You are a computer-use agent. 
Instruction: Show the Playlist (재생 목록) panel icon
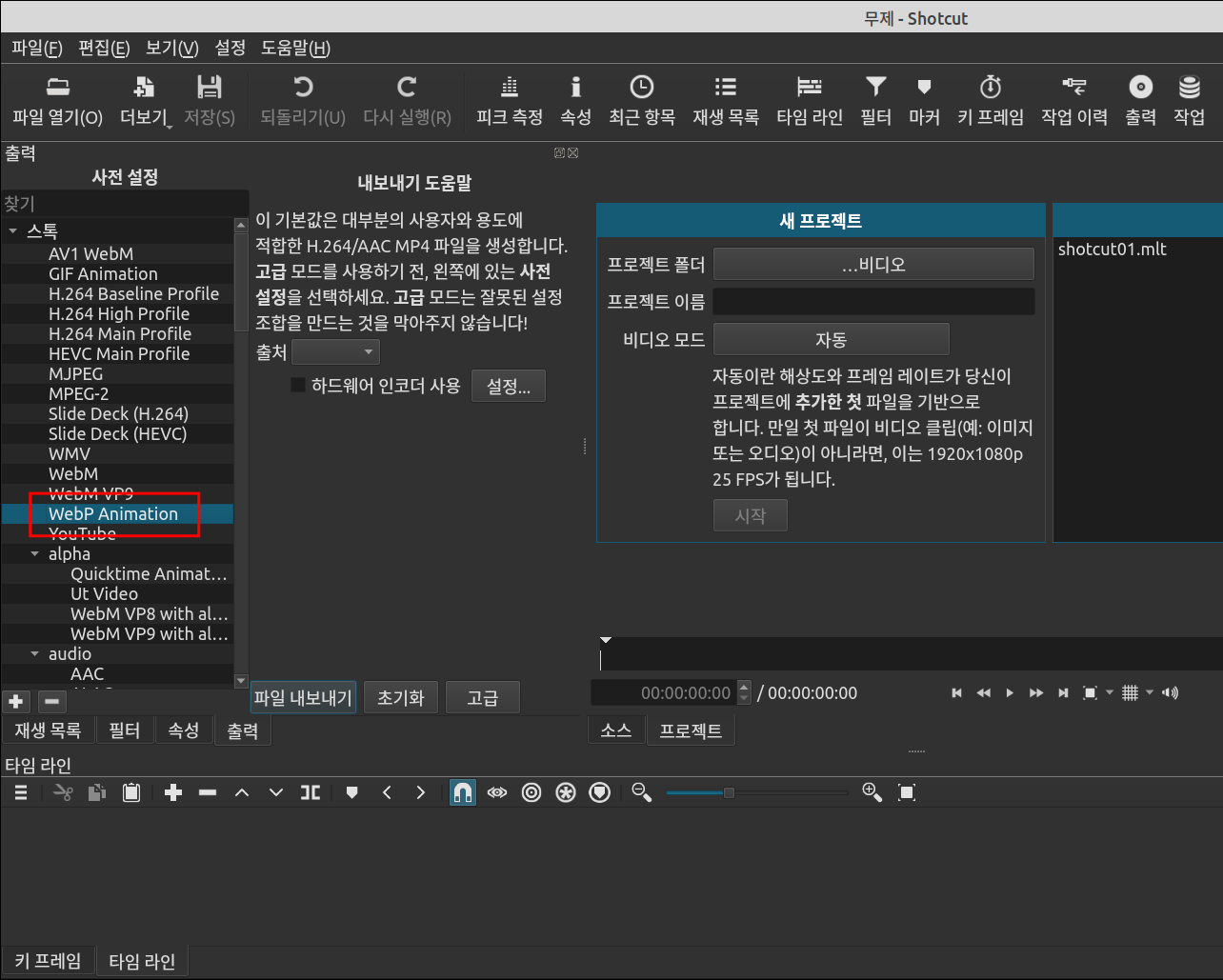click(725, 99)
